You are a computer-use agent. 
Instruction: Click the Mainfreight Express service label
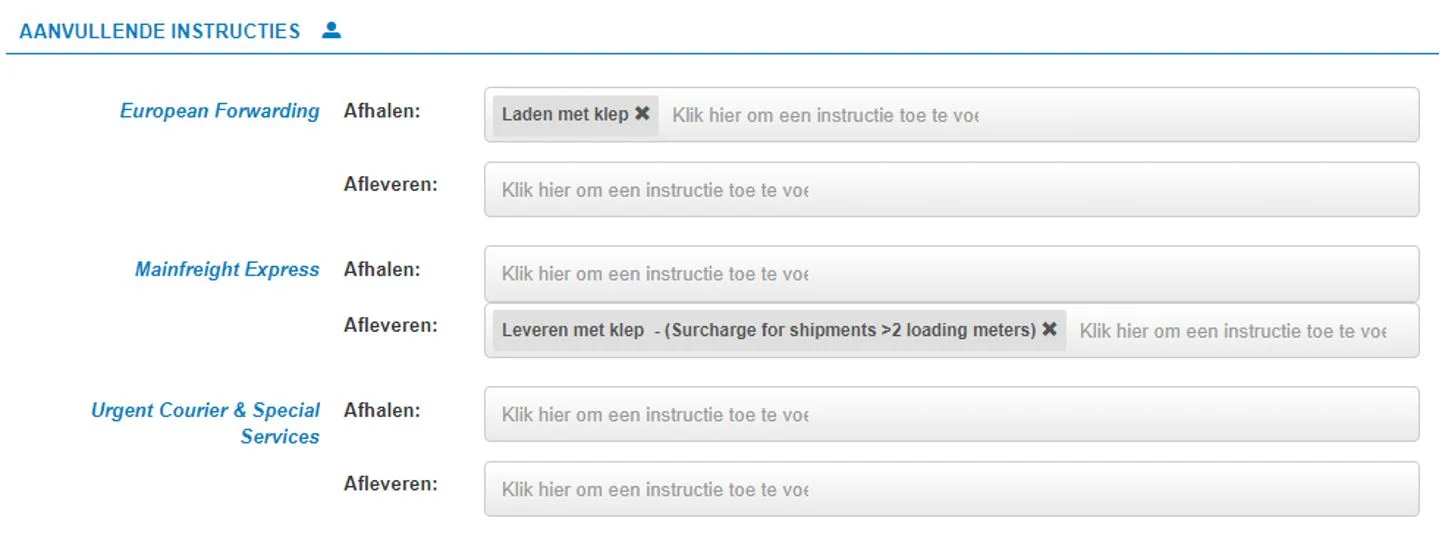[227, 270]
